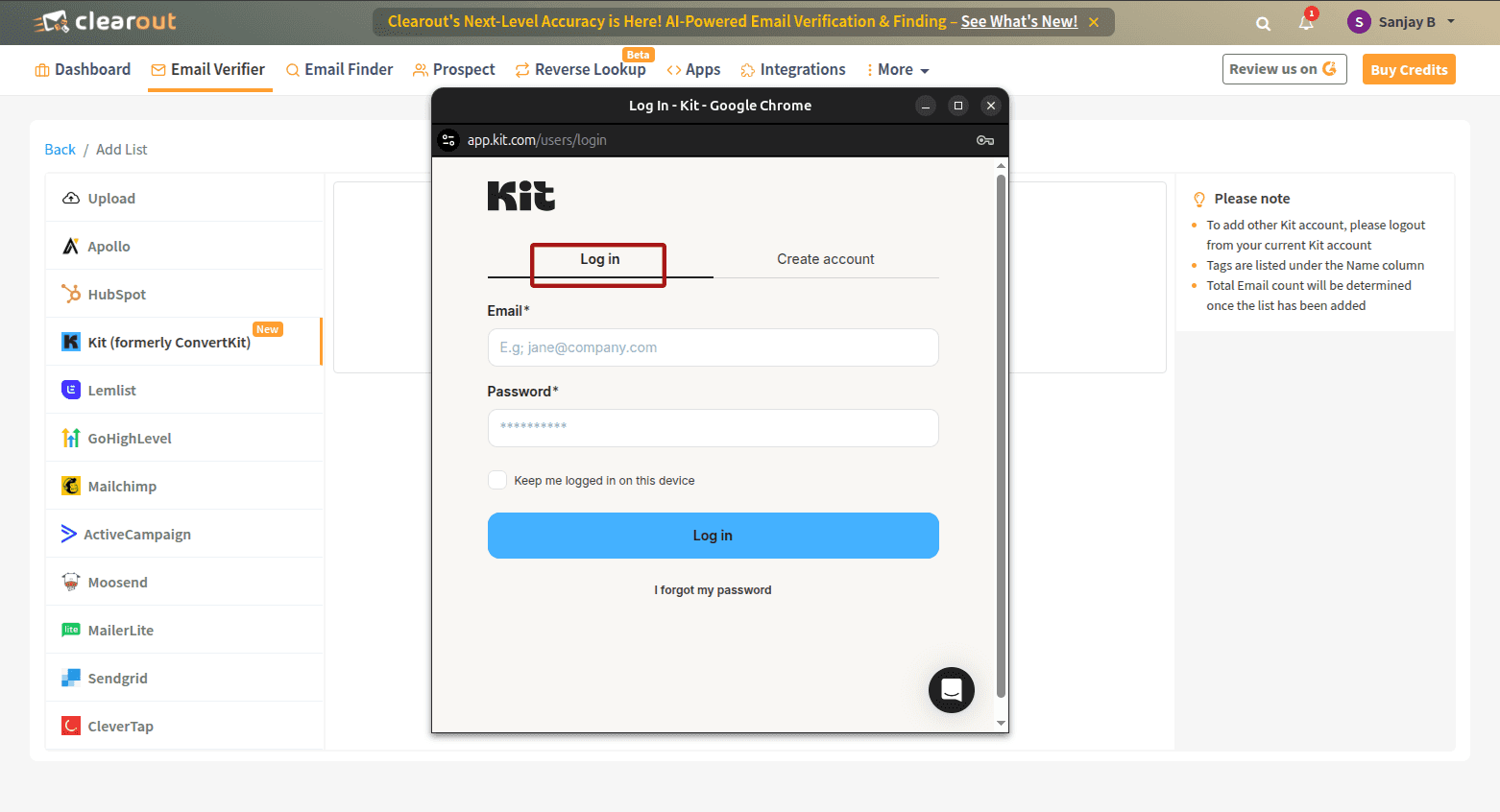Image resolution: width=1500 pixels, height=812 pixels.
Task: Select the Mailchimp integration label
Action: click(122, 487)
